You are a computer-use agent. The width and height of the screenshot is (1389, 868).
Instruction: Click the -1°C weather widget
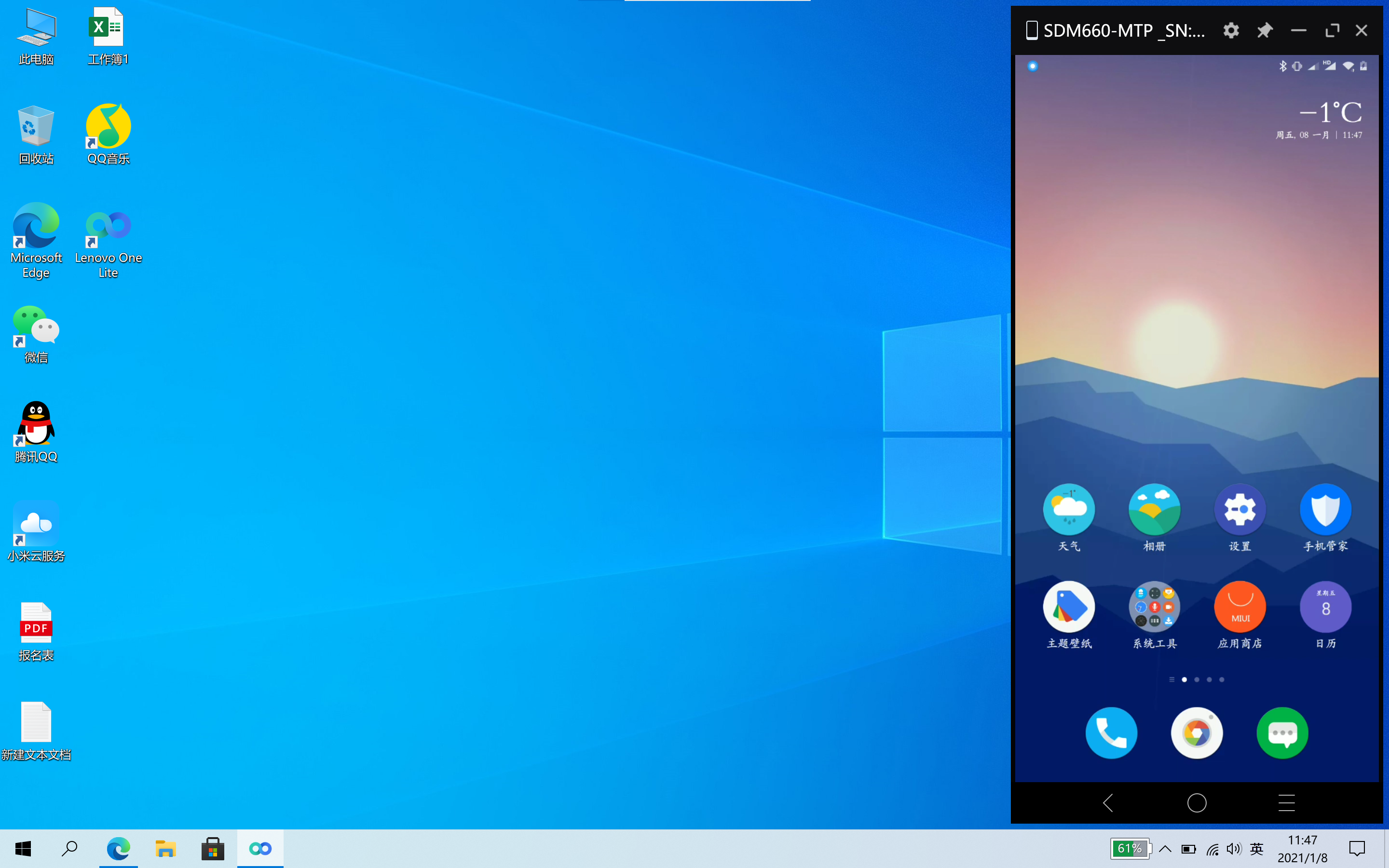[1331, 112]
